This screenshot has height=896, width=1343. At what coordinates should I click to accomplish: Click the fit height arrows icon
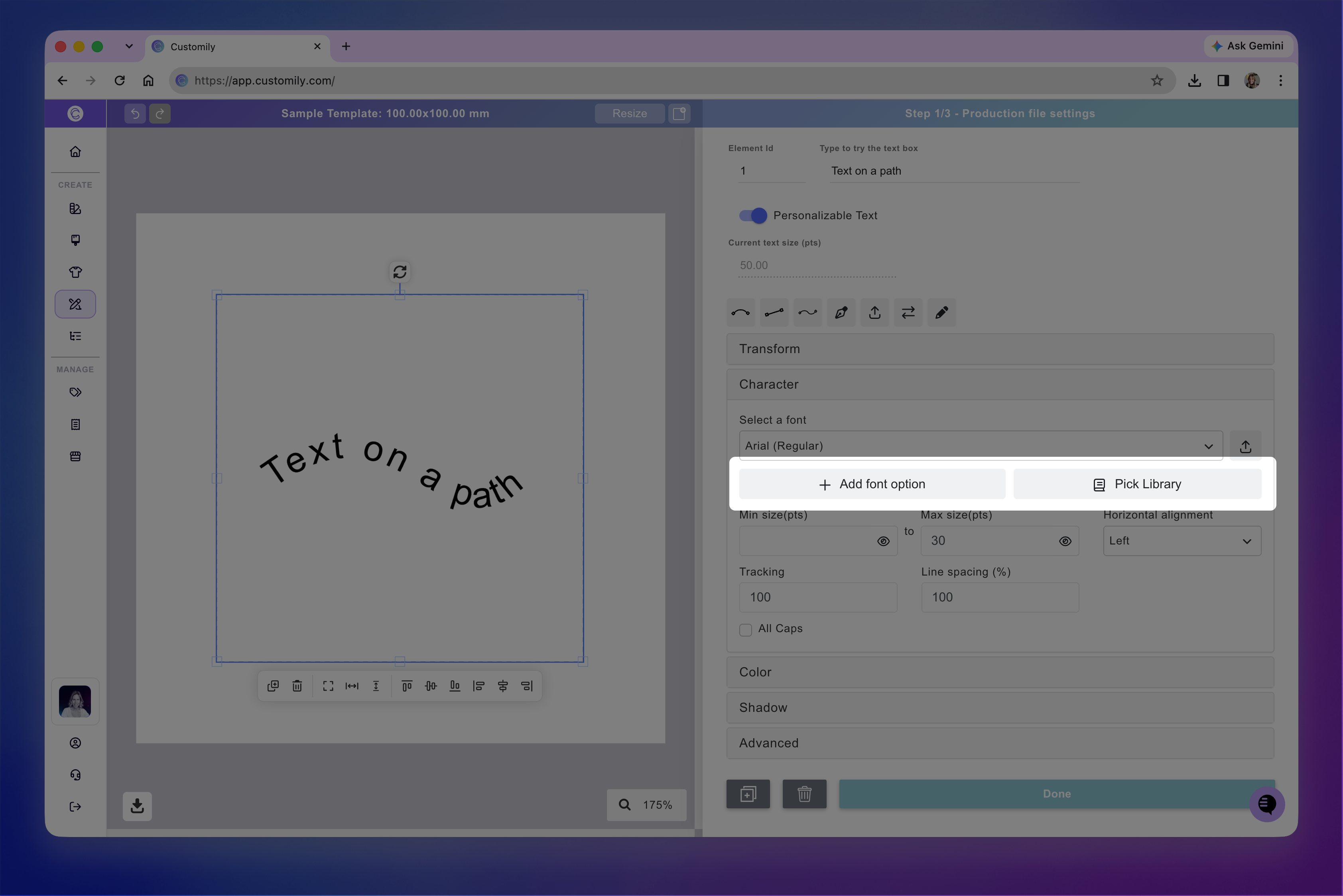[376, 686]
